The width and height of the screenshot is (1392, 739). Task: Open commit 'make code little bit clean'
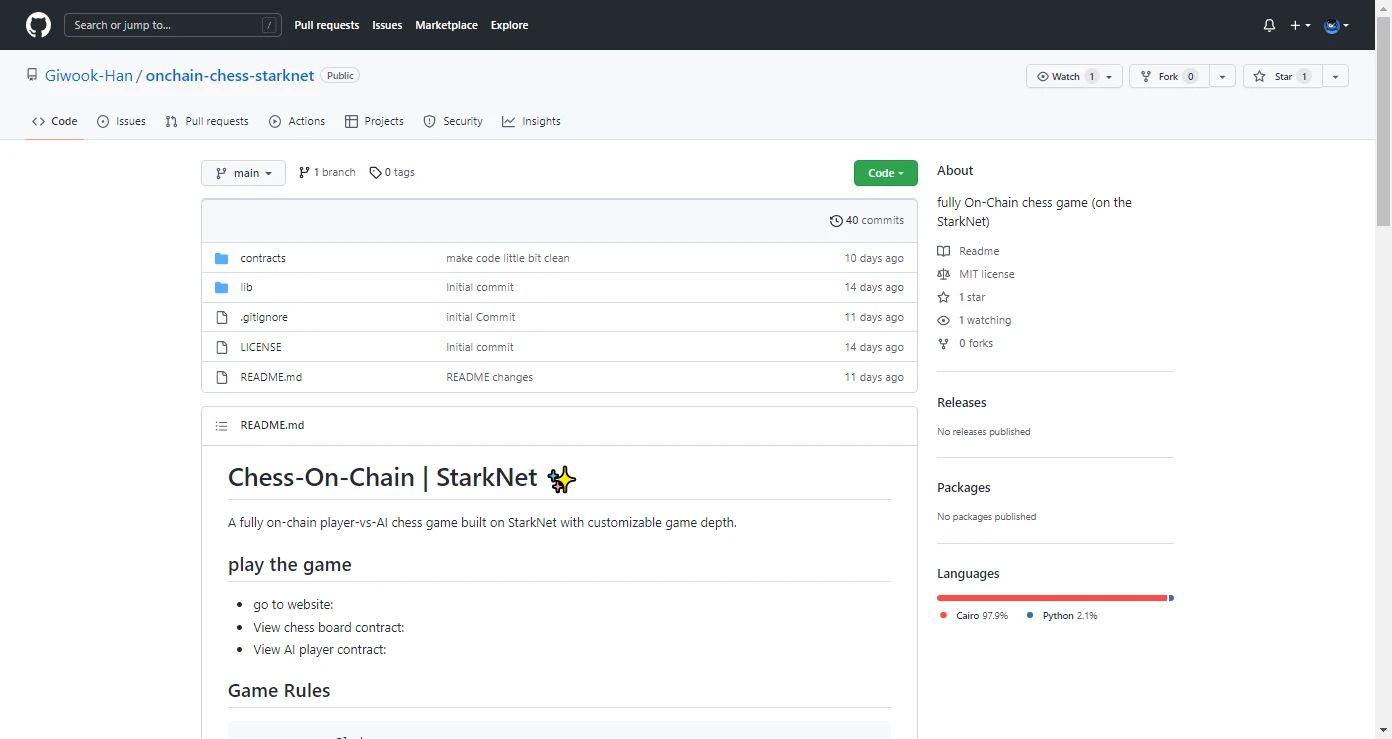pyautogui.click(x=508, y=258)
